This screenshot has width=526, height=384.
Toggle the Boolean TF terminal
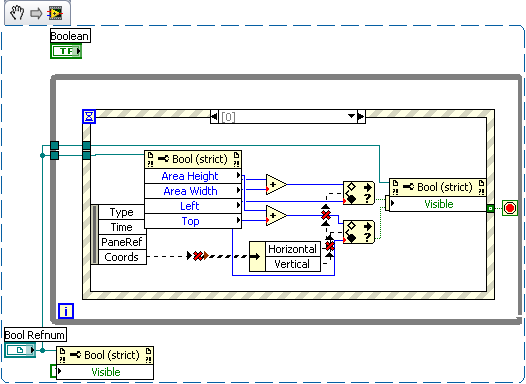(66, 51)
